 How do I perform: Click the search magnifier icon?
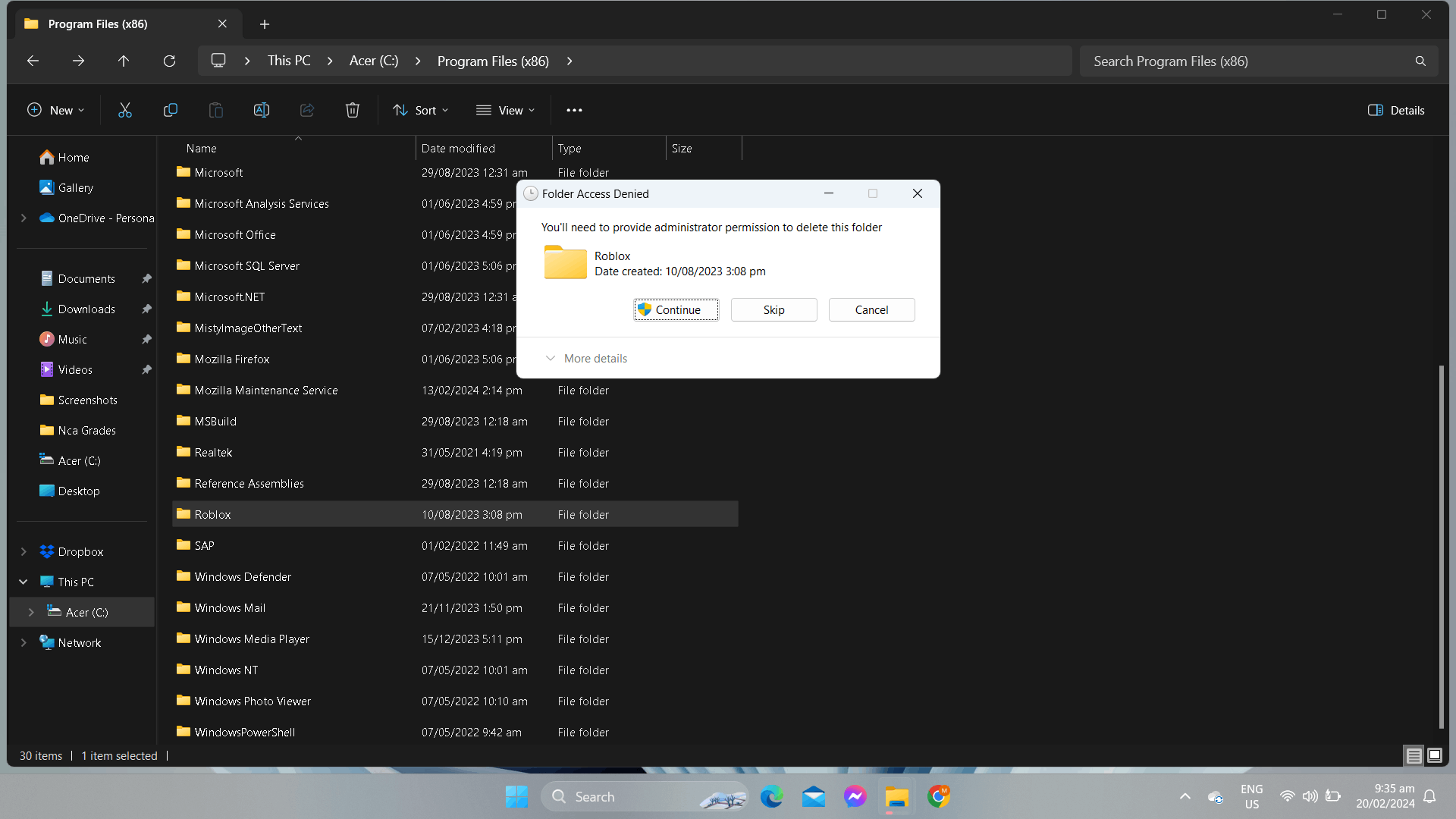click(x=1420, y=61)
